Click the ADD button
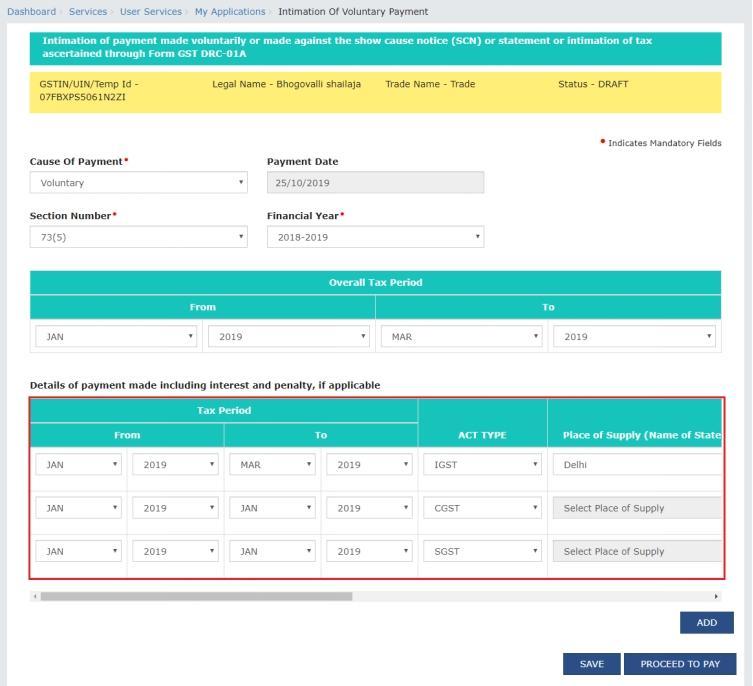 point(706,623)
